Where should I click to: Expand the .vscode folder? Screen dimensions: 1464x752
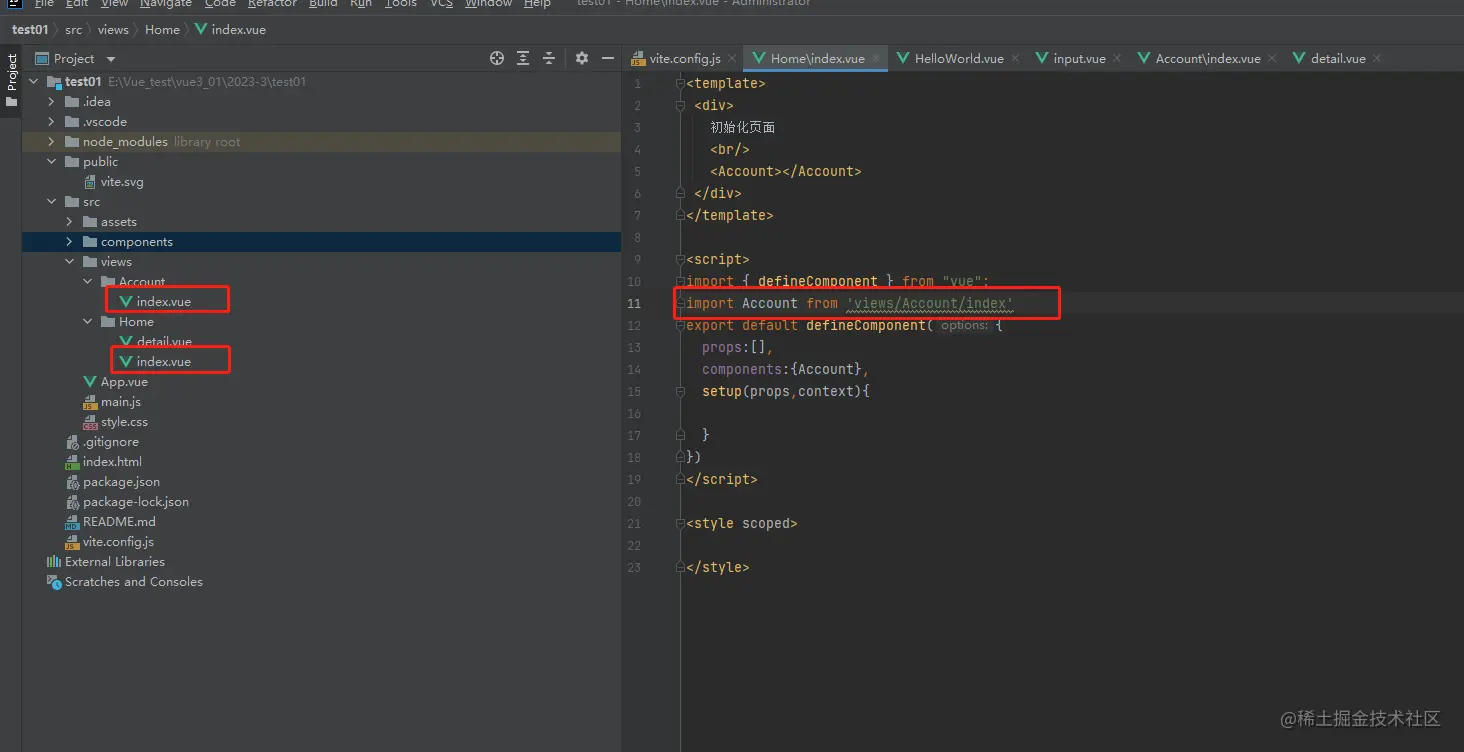52,122
